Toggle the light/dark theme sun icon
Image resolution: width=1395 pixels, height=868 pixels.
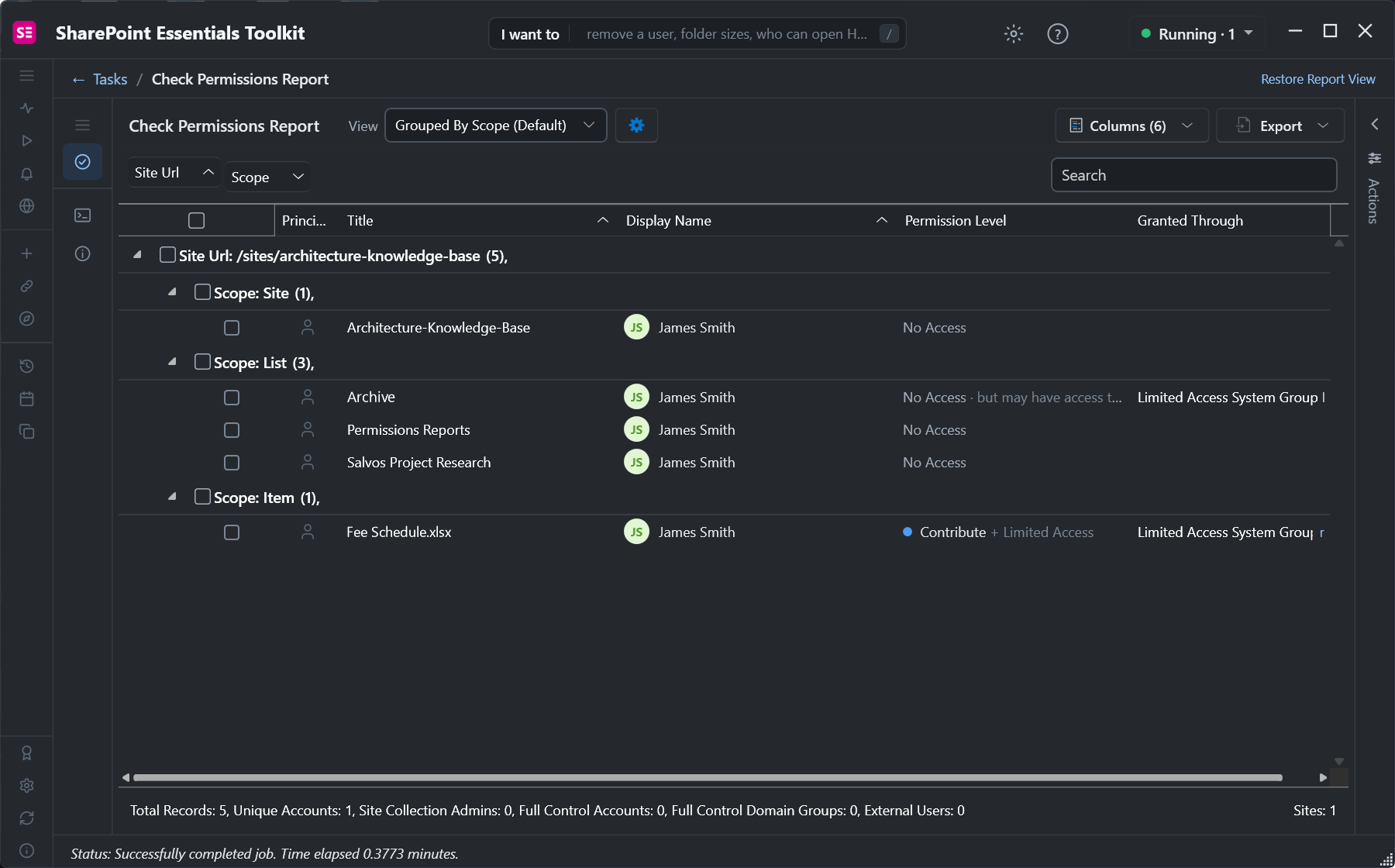point(1014,33)
